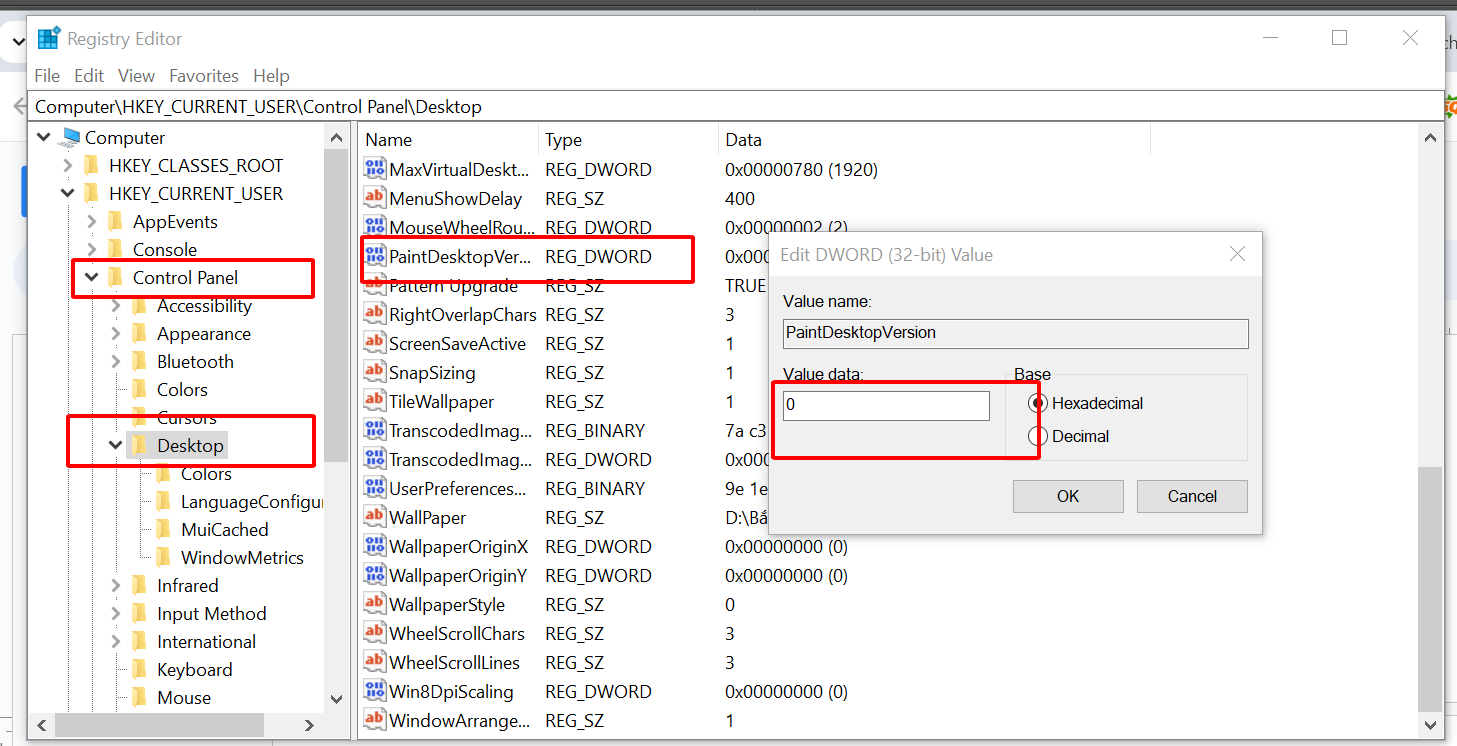Screen dimensions: 1457x746
Task: Expand the International key
Action: pos(115,642)
